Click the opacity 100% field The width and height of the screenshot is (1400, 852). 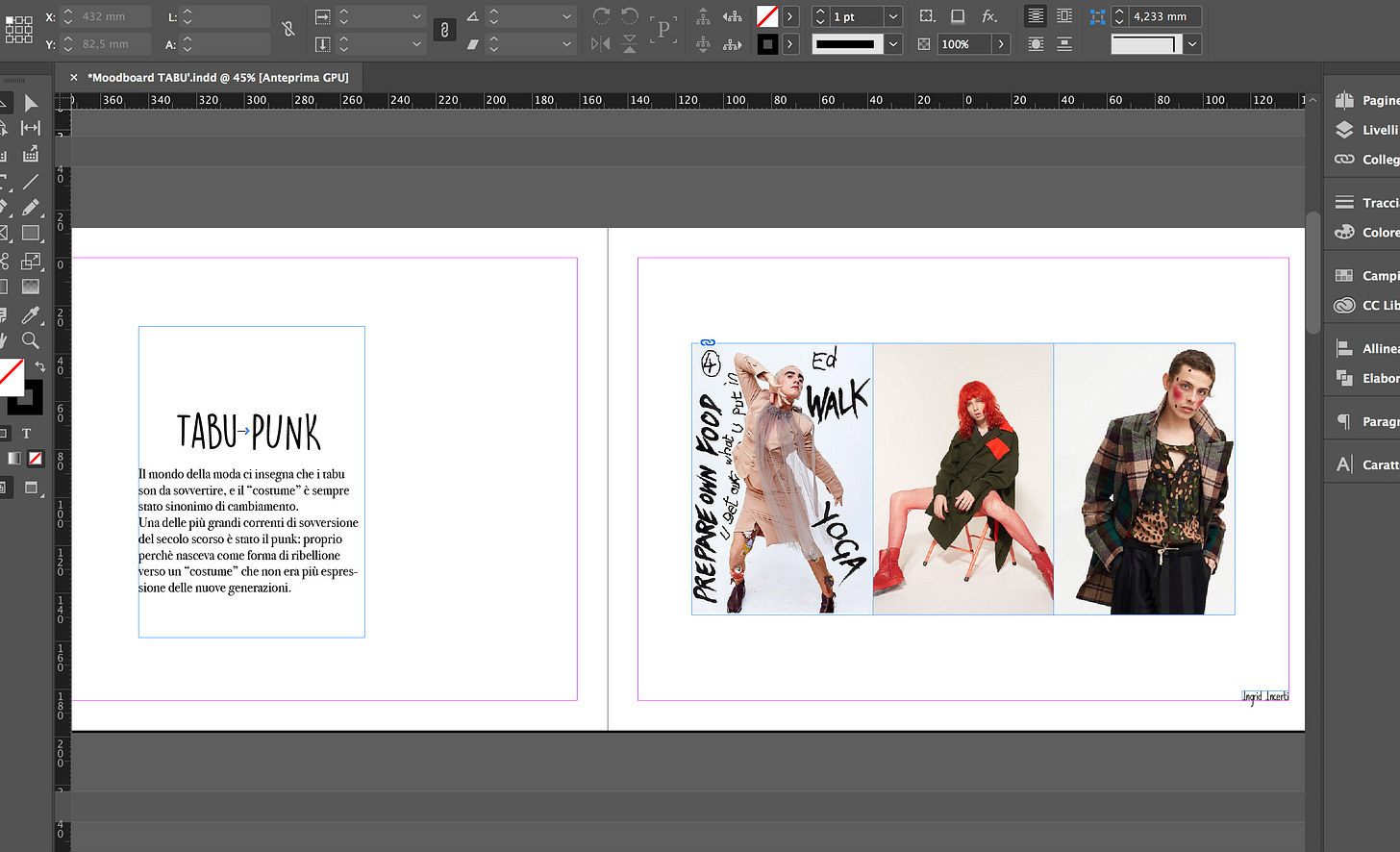point(962,44)
